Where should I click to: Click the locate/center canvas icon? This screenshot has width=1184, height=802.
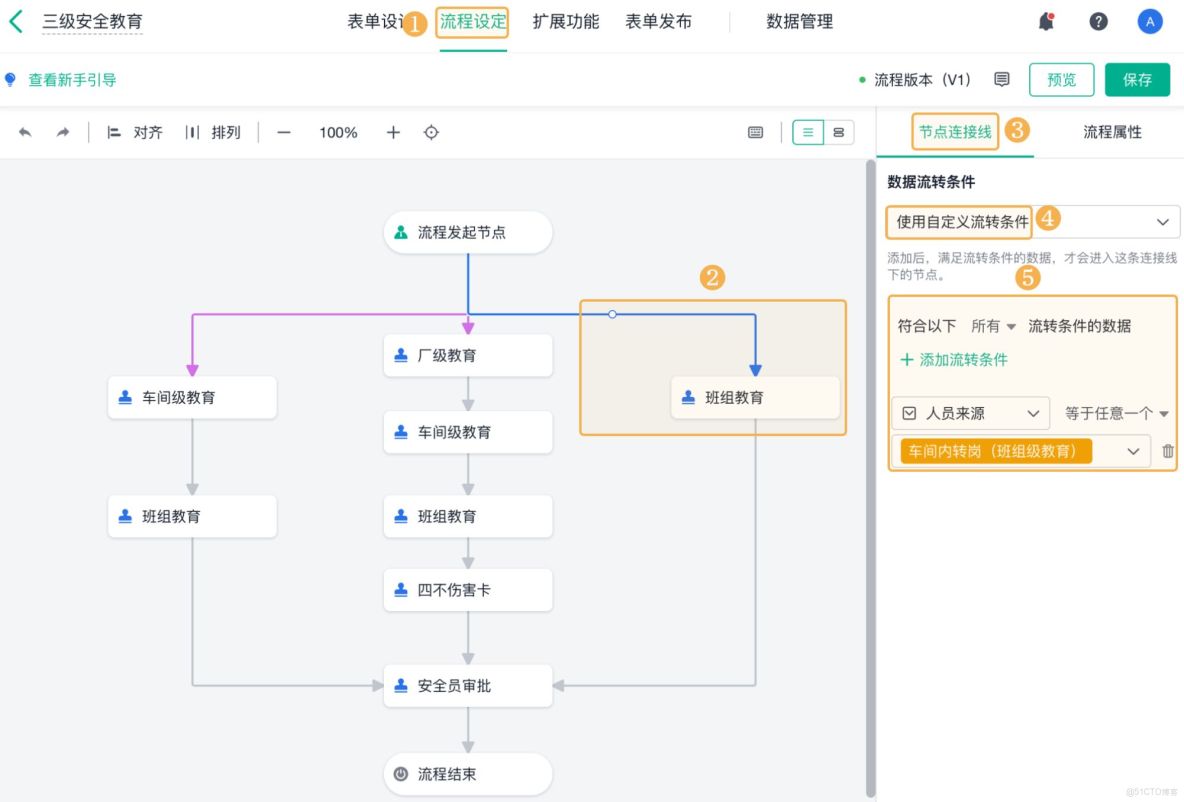click(431, 131)
